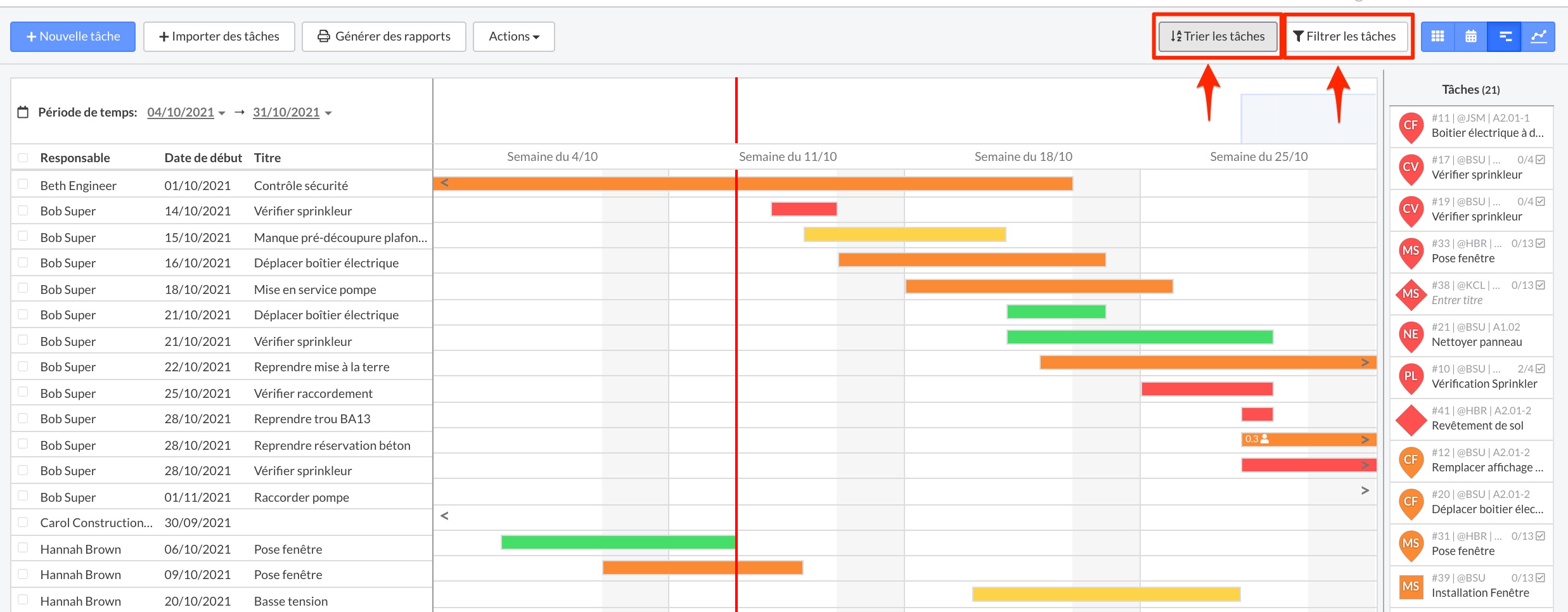Check the Beth Engineer row checkbox
This screenshot has height=612, width=1568.
23,184
